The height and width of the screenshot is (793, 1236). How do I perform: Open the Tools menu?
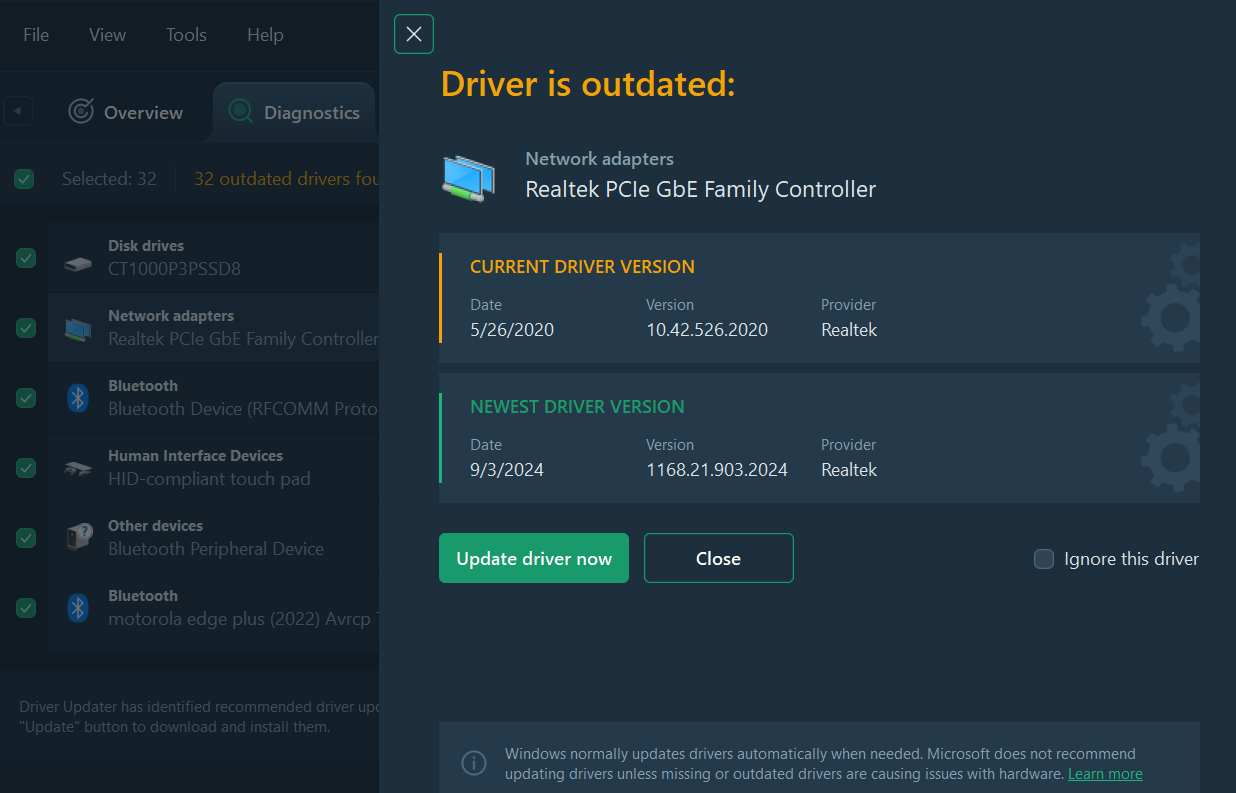[x=186, y=35]
